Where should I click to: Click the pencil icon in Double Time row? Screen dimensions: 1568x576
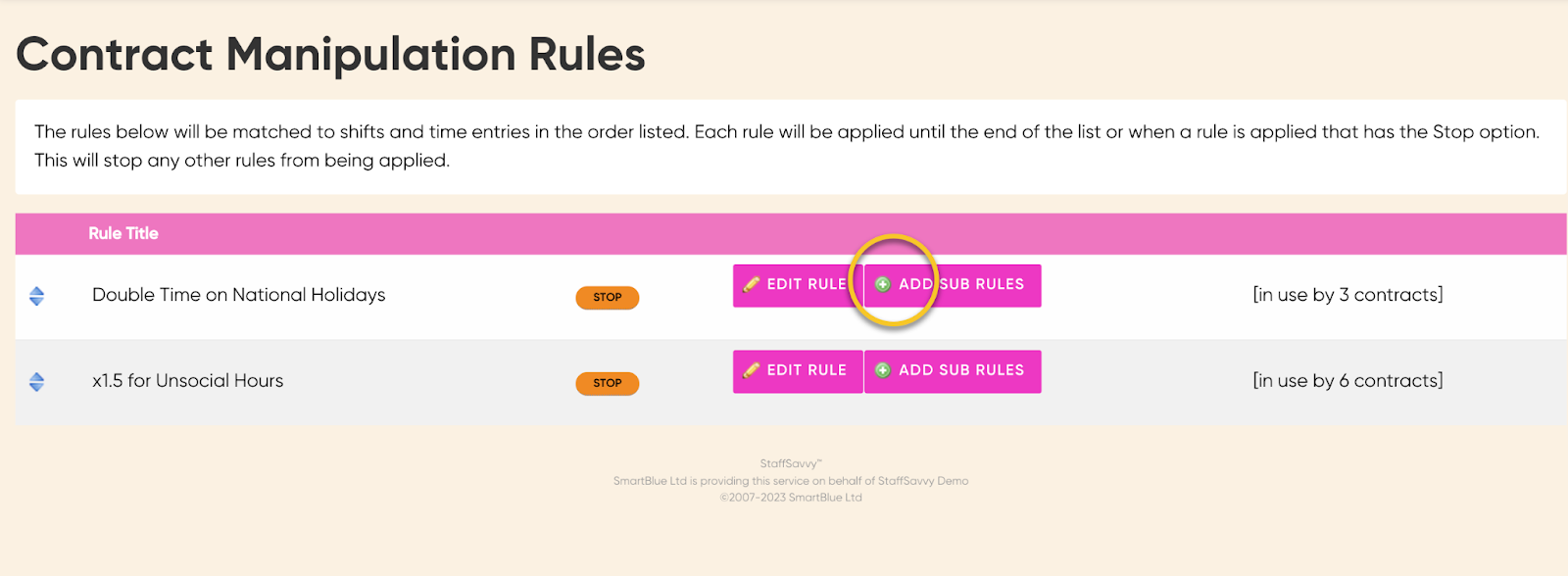(752, 284)
